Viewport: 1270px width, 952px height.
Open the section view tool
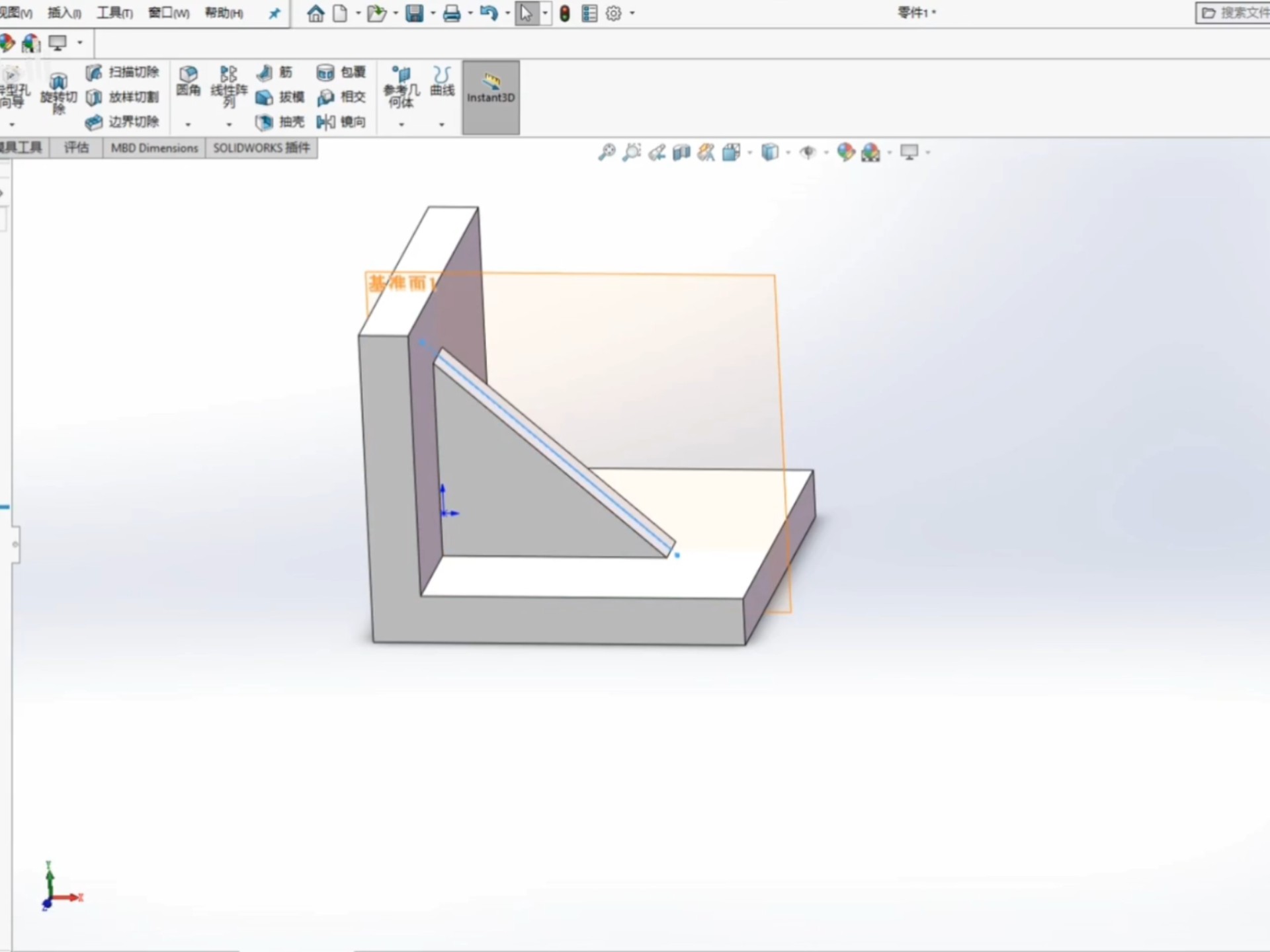[x=681, y=152]
